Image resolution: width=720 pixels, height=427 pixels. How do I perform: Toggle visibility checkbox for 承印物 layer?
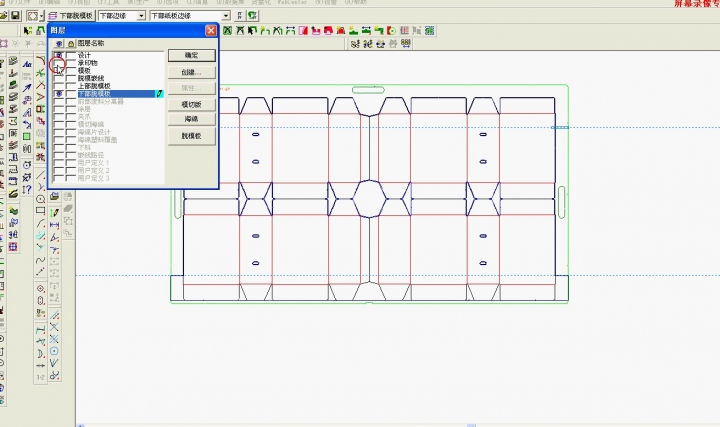pos(58,62)
